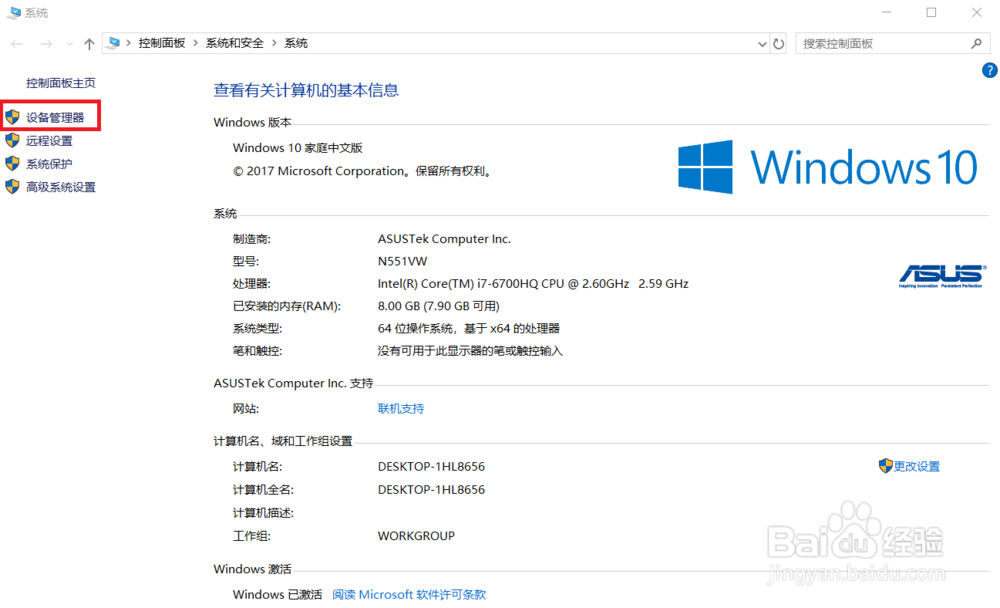1000x608 pixels.
Task: Refresh the page with the refresh icon
Action: tap(779, 43)
